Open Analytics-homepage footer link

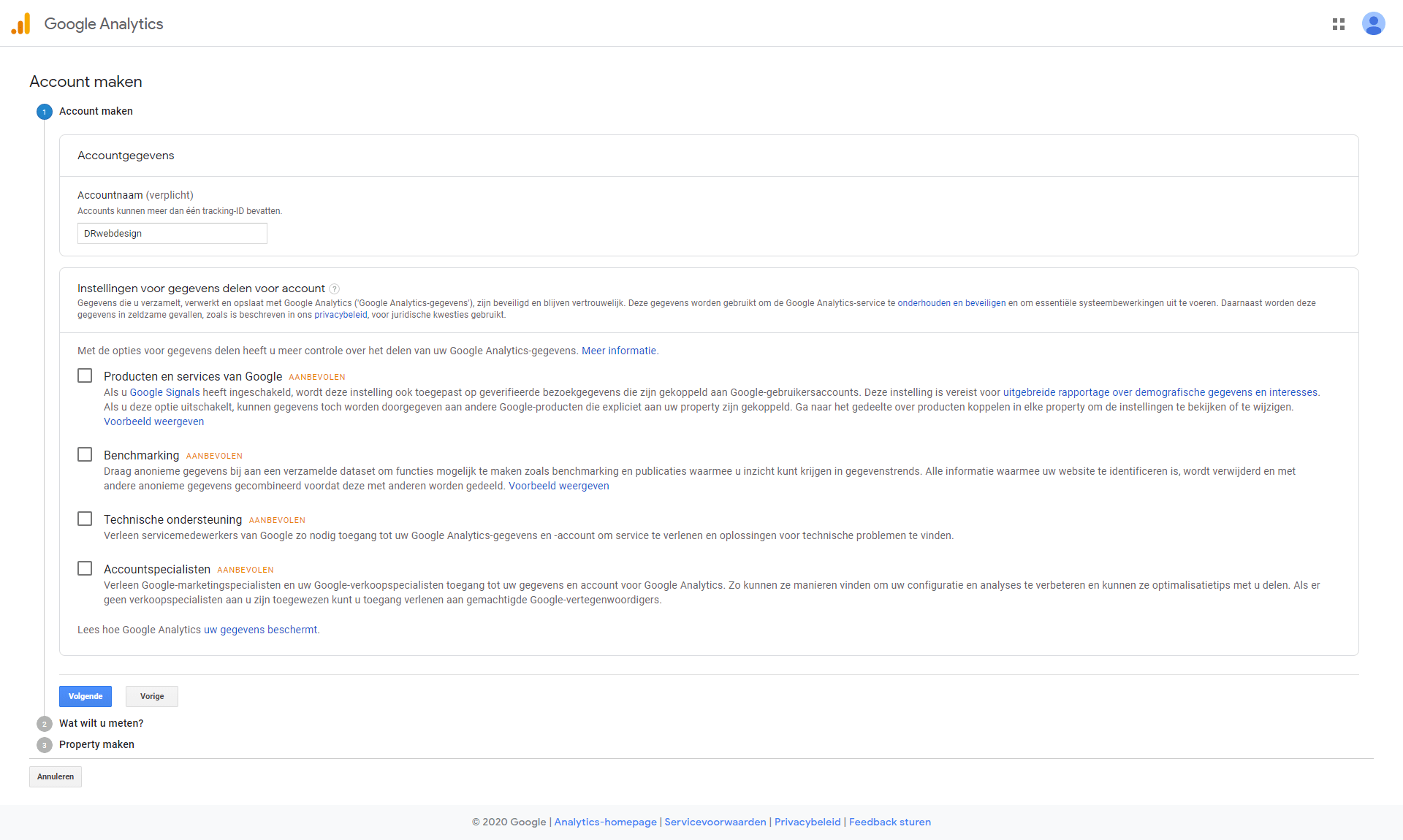click(x=605, y=822)
